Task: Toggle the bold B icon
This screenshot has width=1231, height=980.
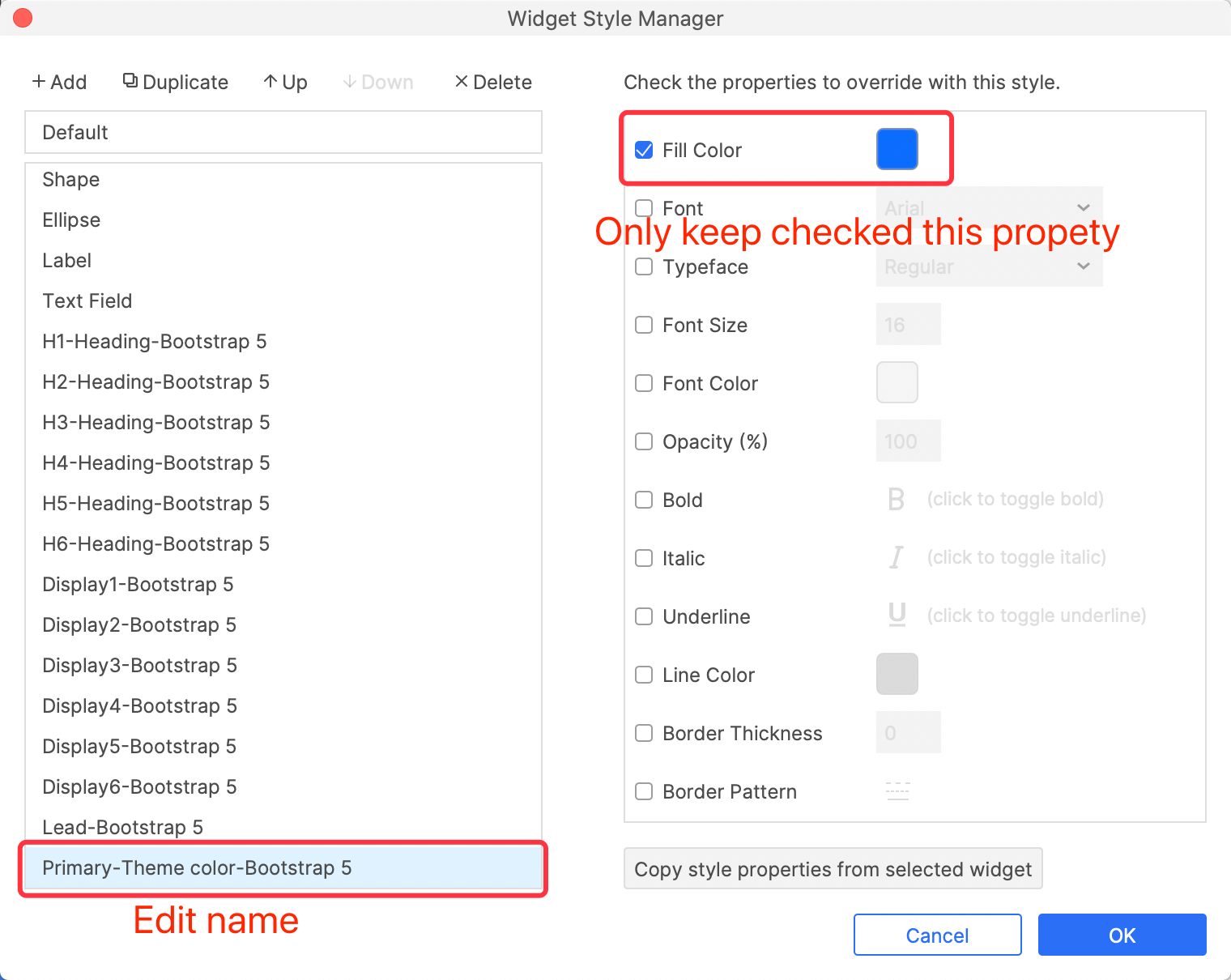Action: pyautogui.click(x=896, y=500)
